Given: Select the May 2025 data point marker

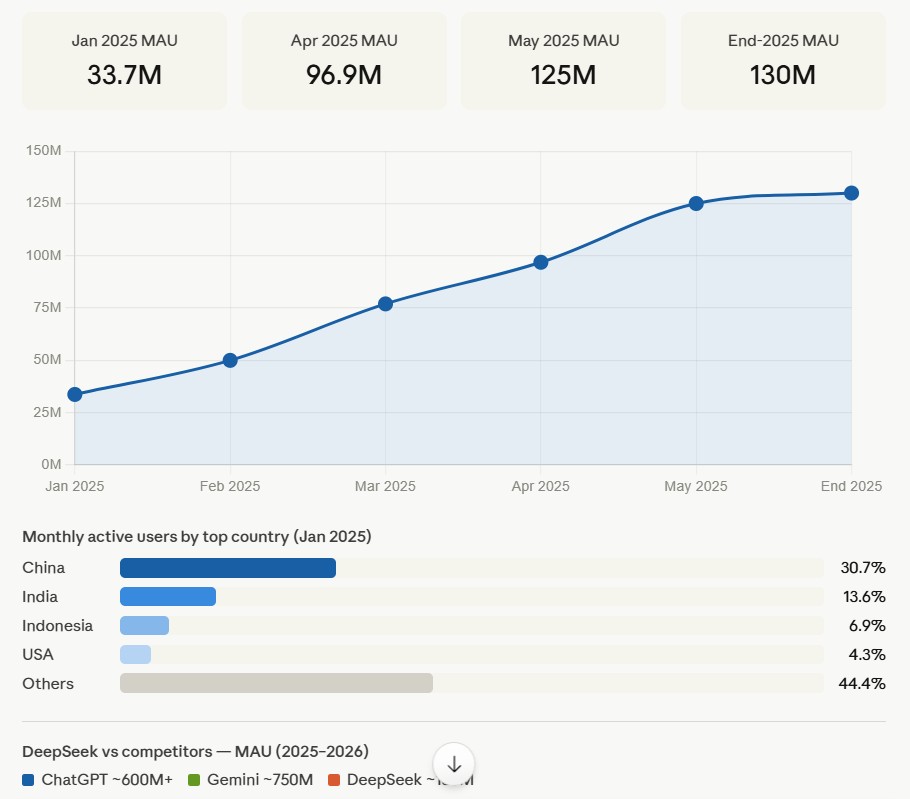Looking at the screenshot, I should pyautogui.click(x=696, y=203).
